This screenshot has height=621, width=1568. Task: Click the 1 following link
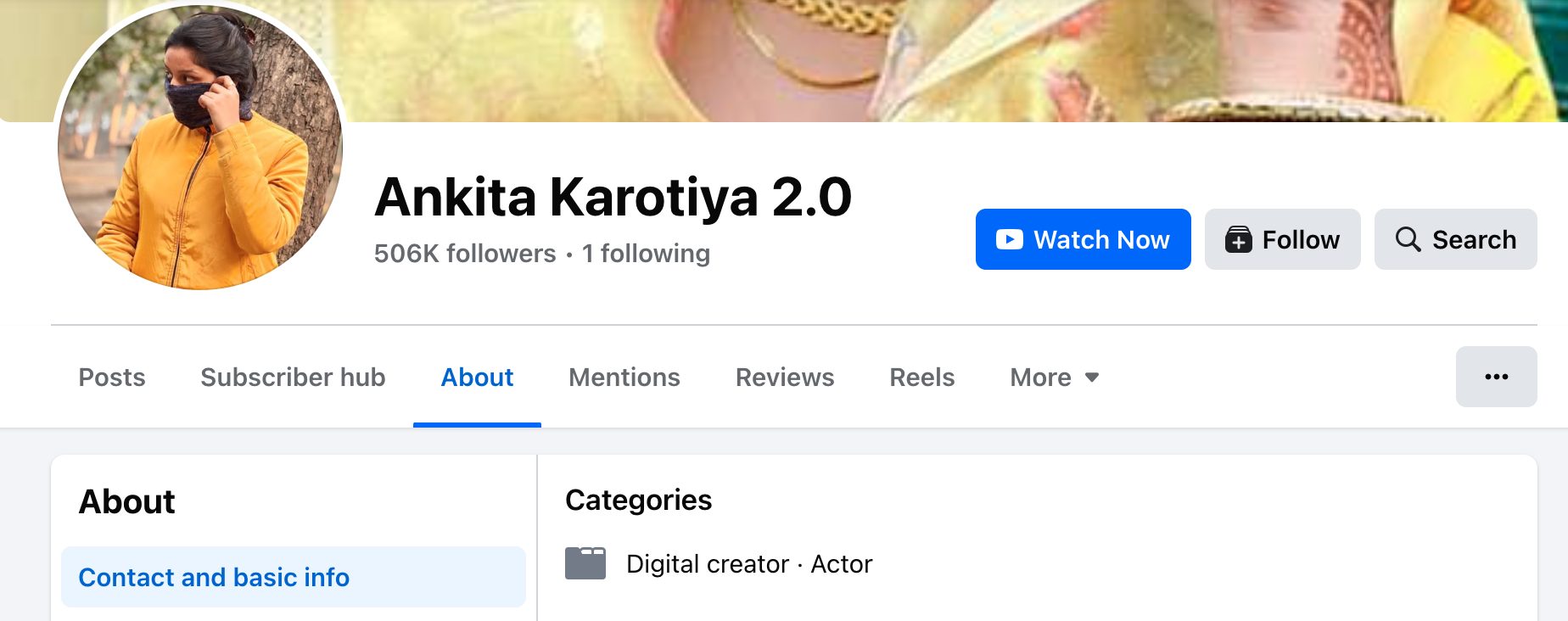point(646,254)
